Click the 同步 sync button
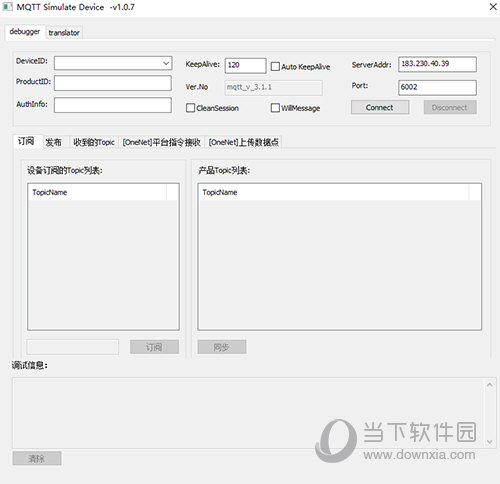 (x=222, y=347)
